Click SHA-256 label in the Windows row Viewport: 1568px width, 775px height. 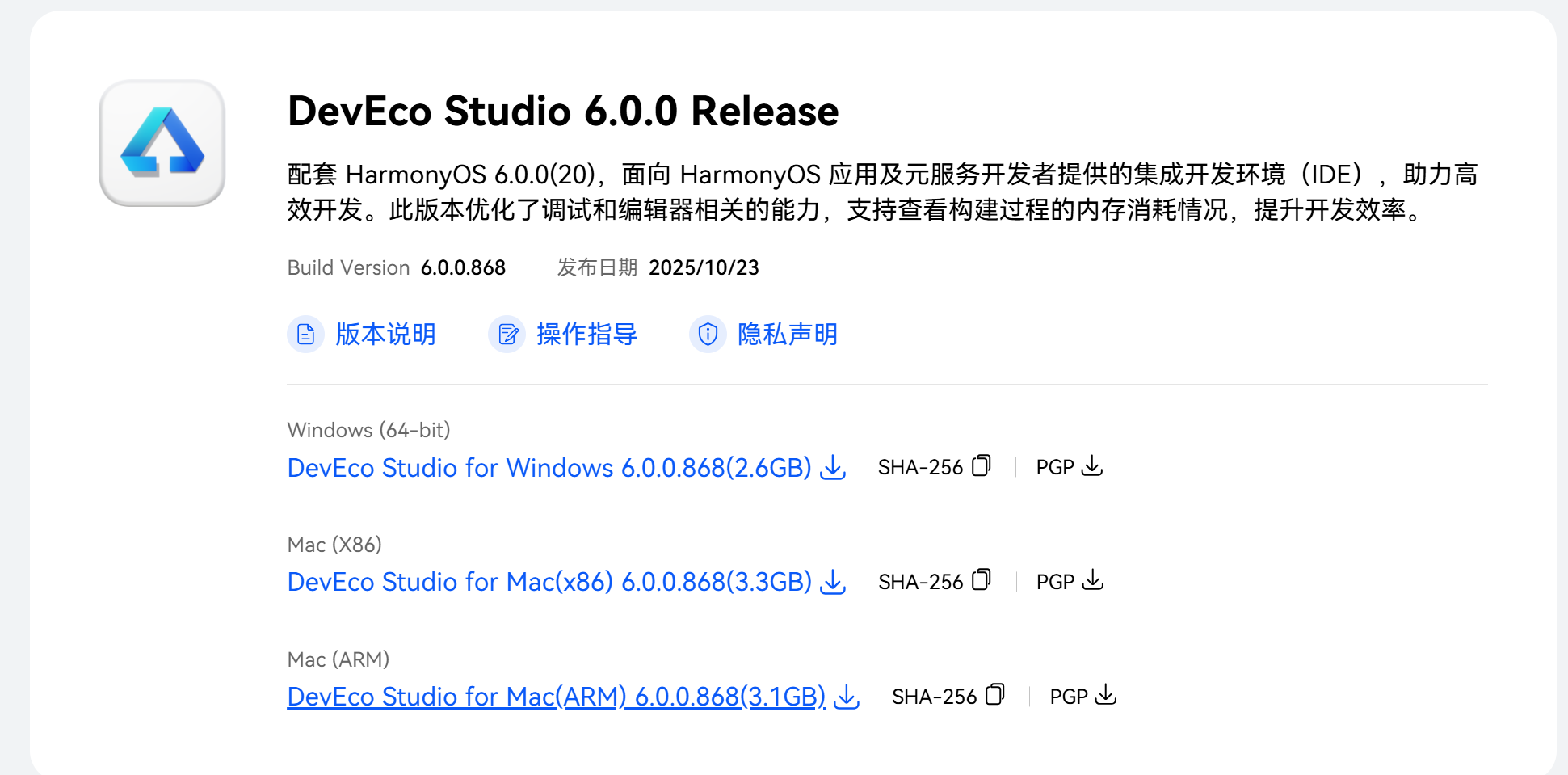(x=920, y=467)
